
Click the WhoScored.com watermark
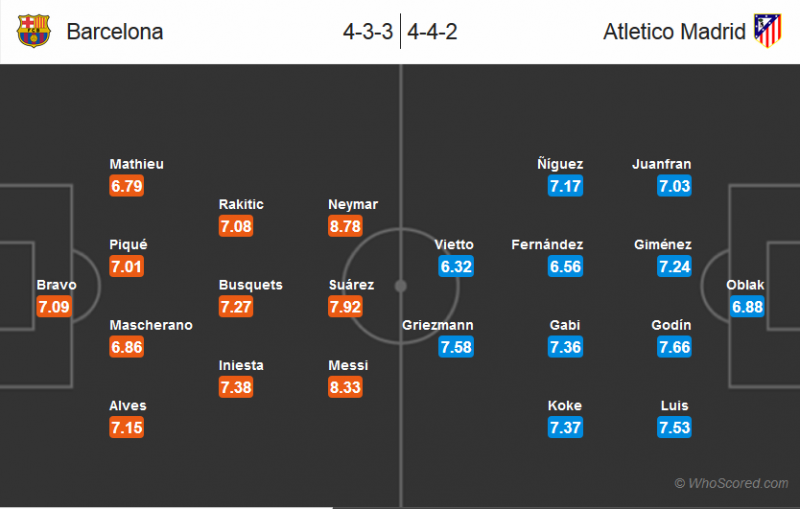pos(731,484)
